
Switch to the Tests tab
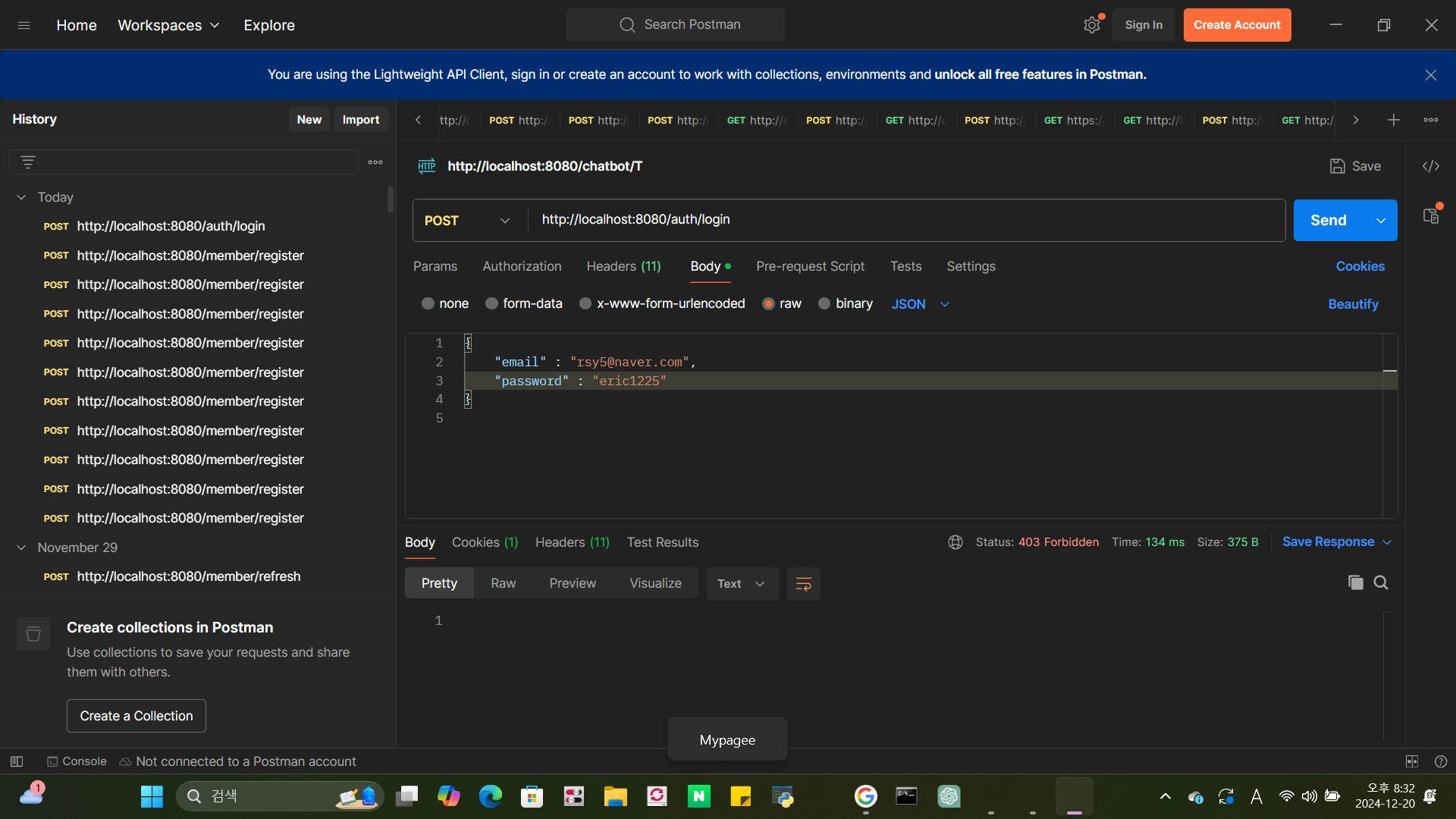click(905, 267)
